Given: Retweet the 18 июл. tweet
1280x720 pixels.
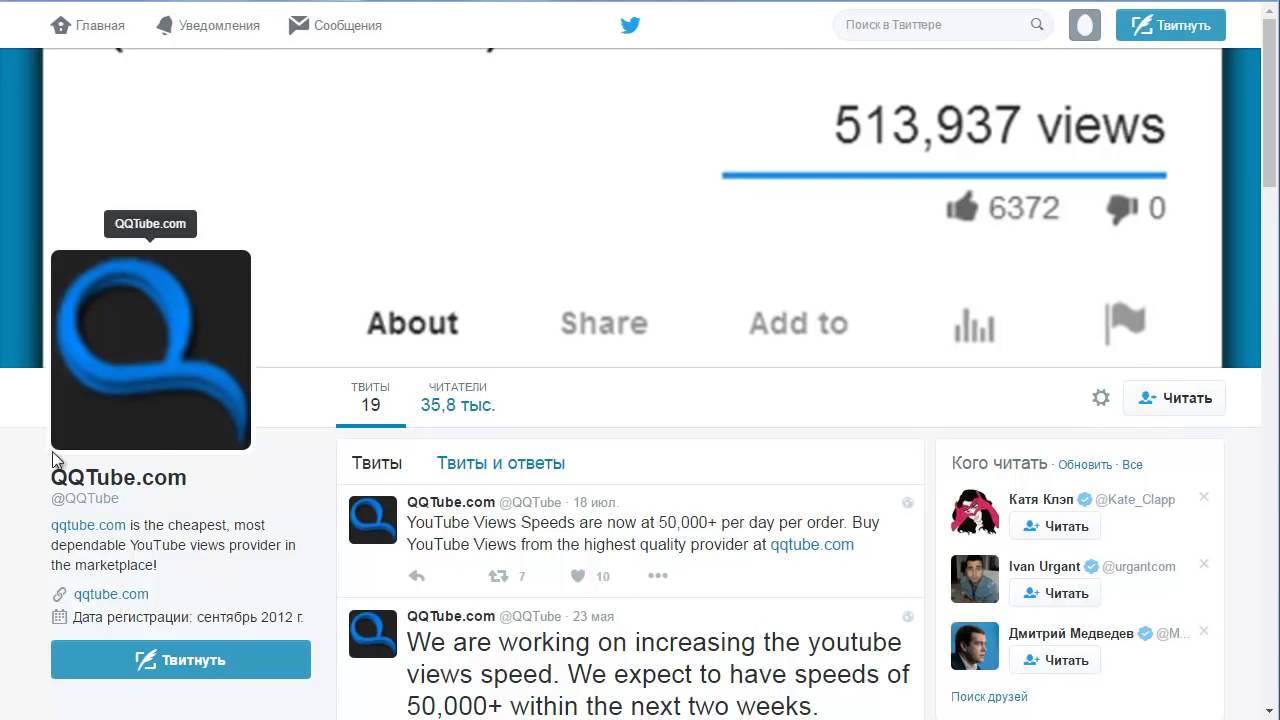Looking at the screenshot, I should click(498, 576).
